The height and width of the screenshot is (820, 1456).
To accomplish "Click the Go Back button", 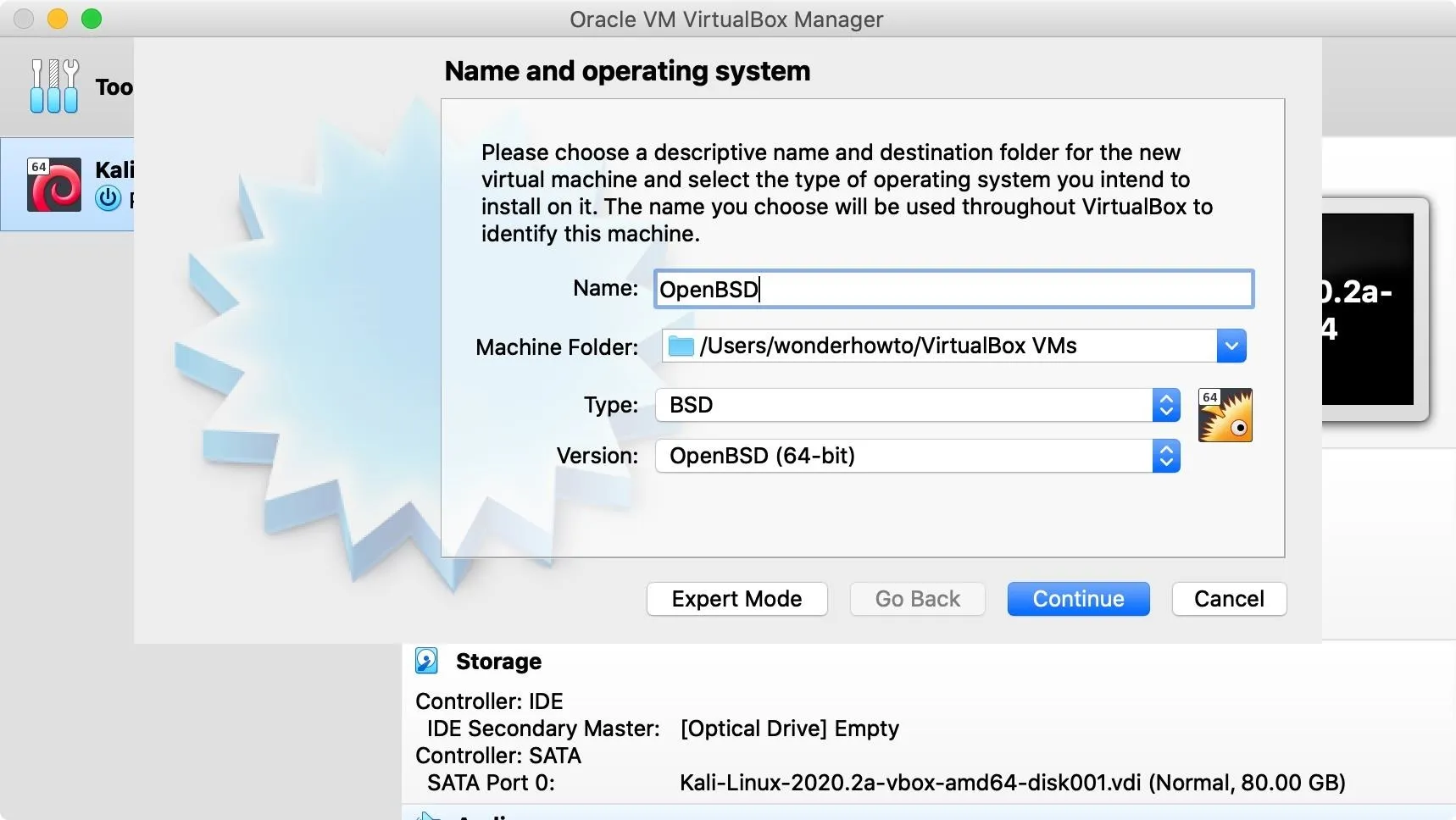I will [917, 599].
